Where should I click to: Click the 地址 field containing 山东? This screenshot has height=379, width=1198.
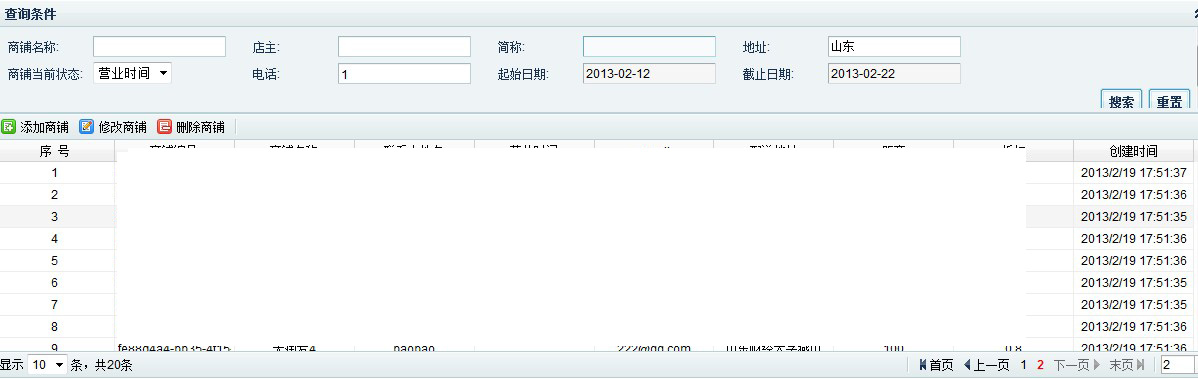pyautogui.click(x=894, y=47)
